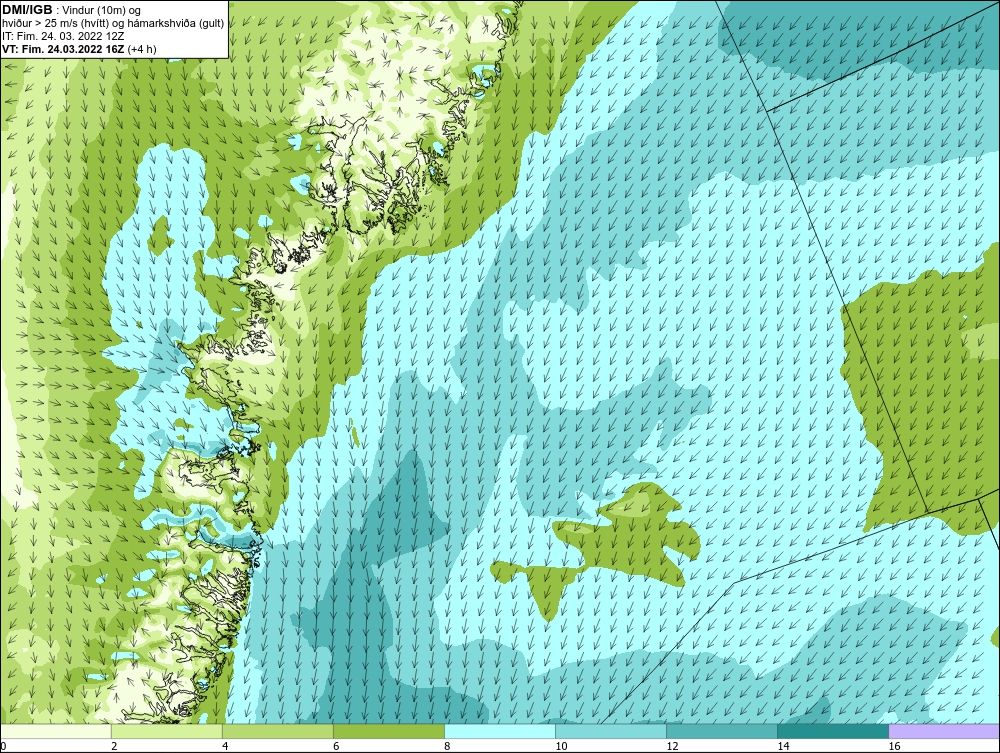Image resolution: width=1000 pixels, height=753 pixels.
Task: Click the legend label '6'
Action: pyautogui.click(x=336, y=746)
